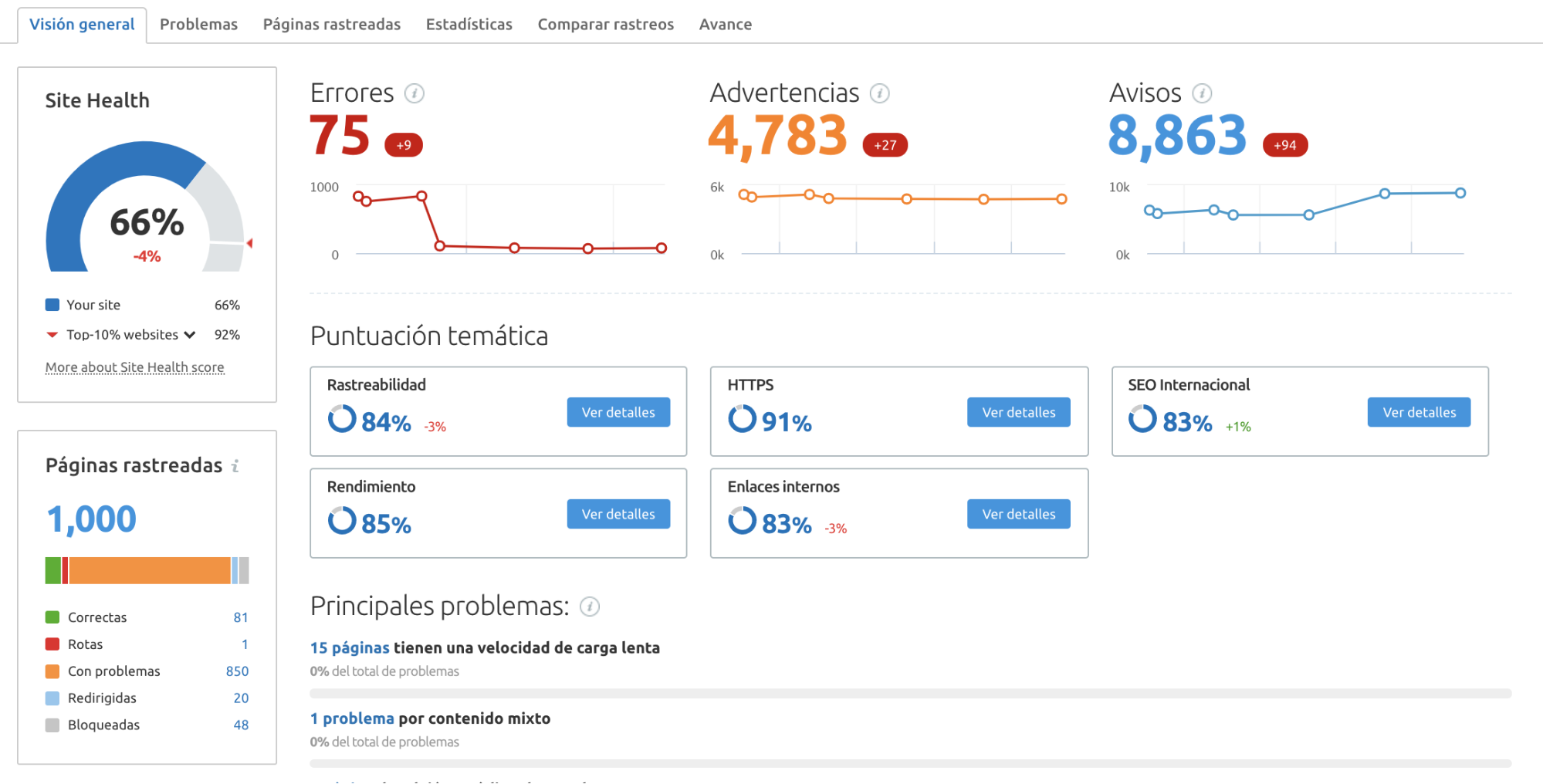Click the Correctas count 81
The width and height of the screenshot is (1543, 784).
(x=241, y=617)
